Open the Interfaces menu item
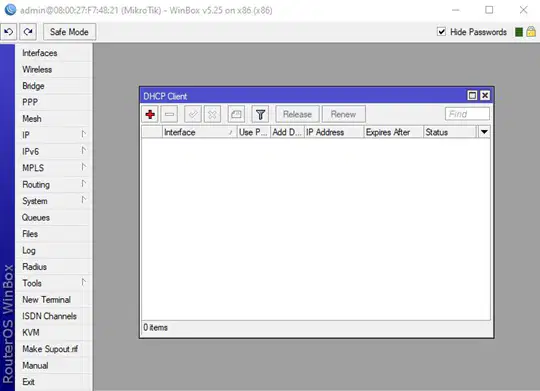This screenshot has height=391, width=540. tap(54, 53)
